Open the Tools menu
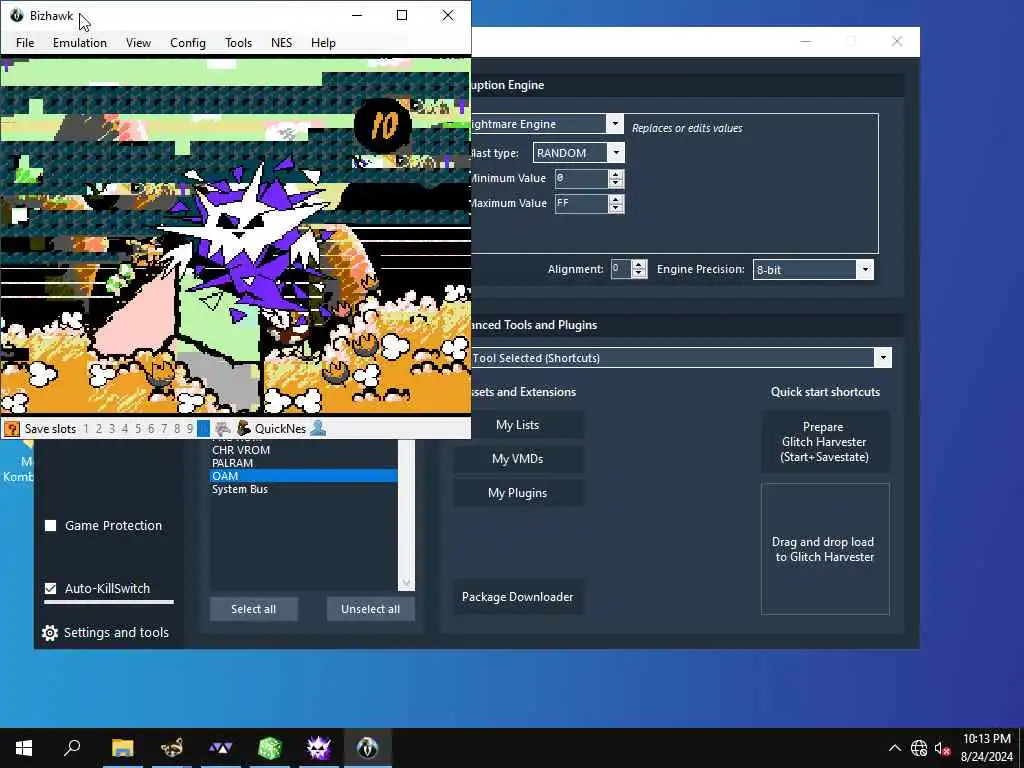 238,42
